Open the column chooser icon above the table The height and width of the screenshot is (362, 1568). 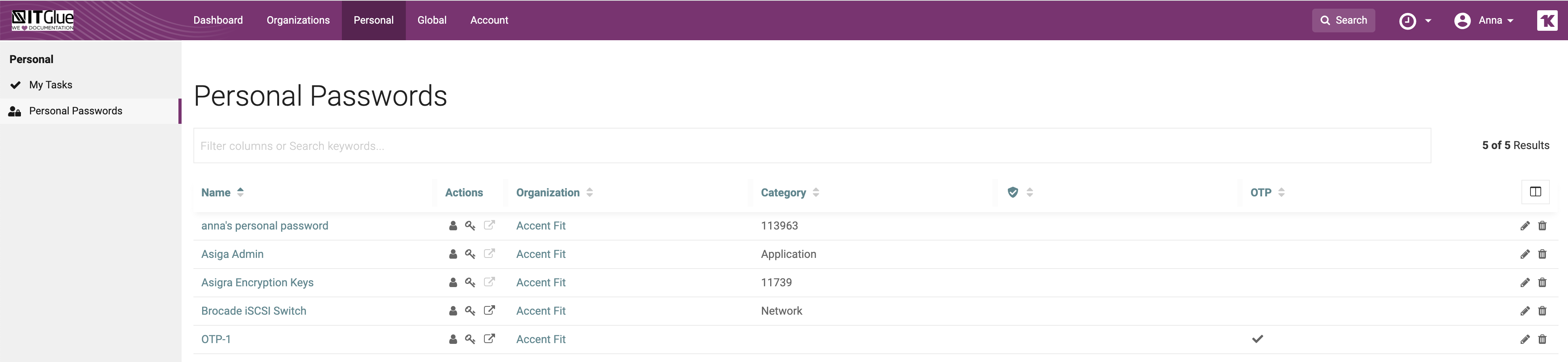pos(1536,192)
